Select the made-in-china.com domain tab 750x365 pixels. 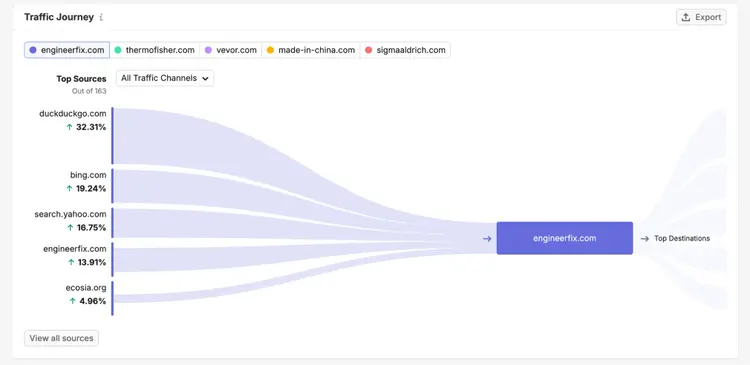click(x=311, y=50)
